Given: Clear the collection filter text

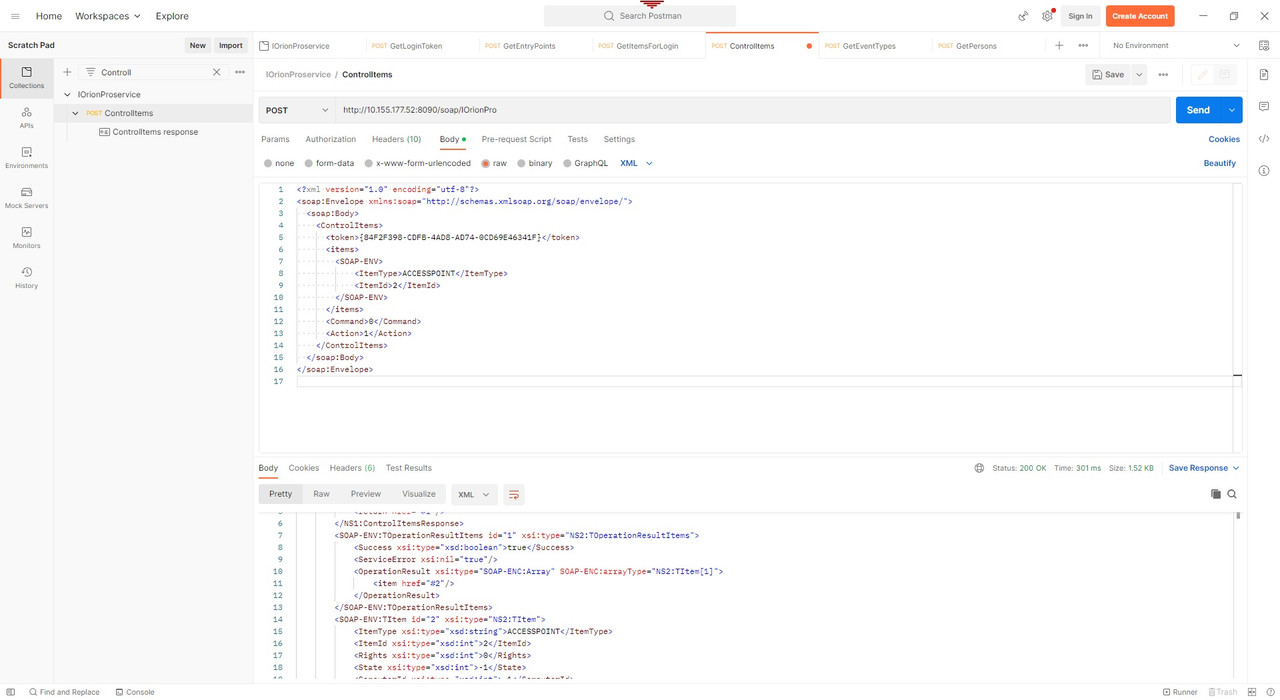Looking at the screenshot, I should point(216,72).
